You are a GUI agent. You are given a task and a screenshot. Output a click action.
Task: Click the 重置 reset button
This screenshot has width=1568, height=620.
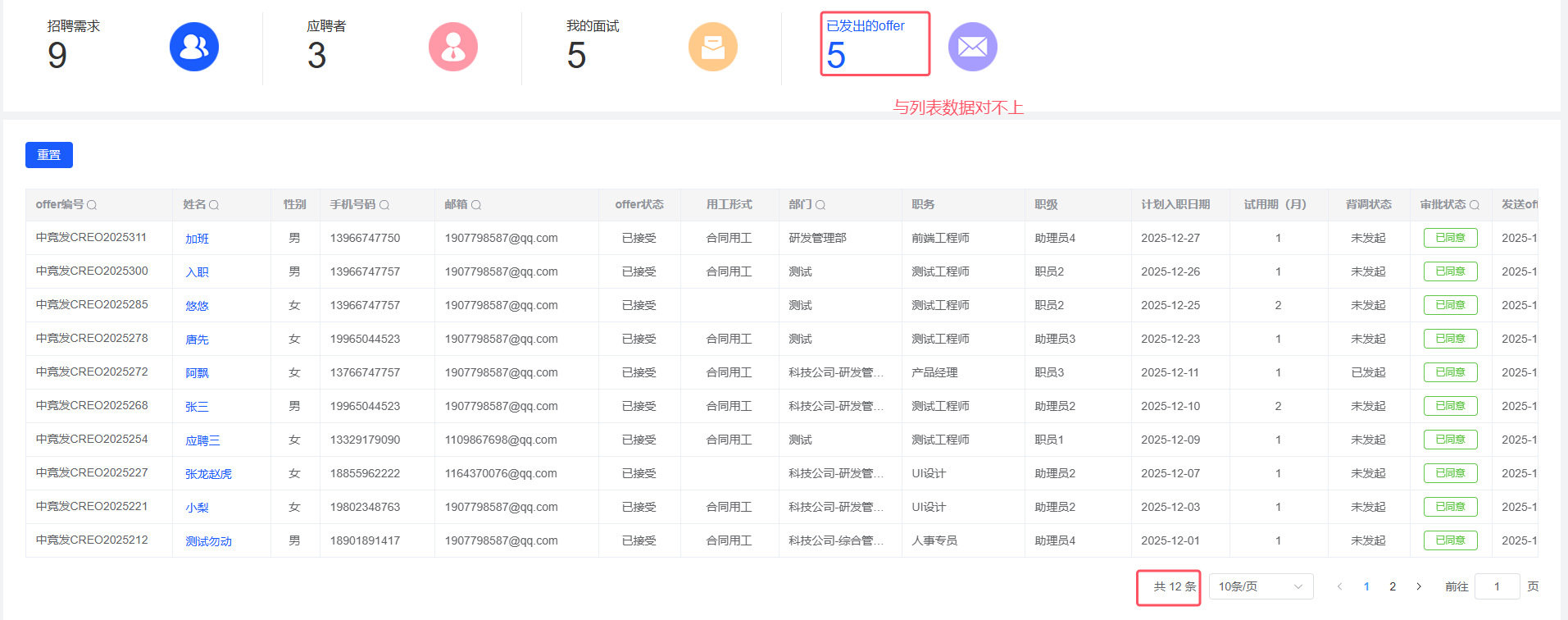pos(49,155)
